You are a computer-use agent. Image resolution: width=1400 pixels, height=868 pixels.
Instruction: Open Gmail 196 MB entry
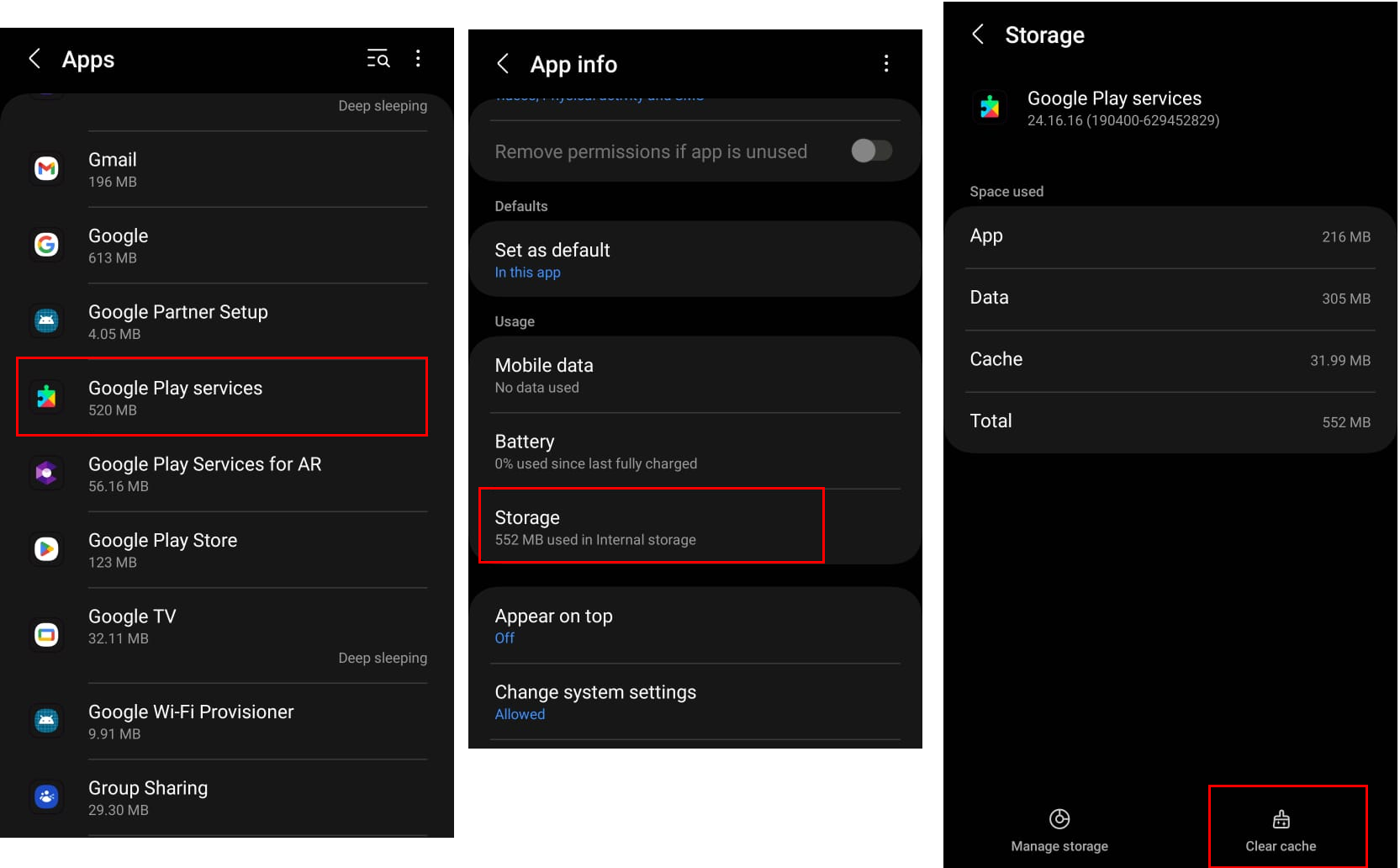tap(227, 169)
